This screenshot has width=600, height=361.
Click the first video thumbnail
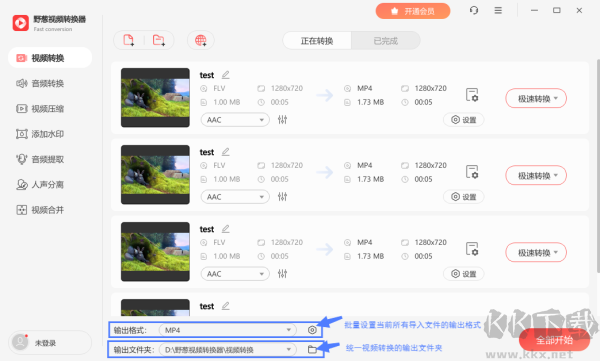pyautogui.click(x=155, y=98)
